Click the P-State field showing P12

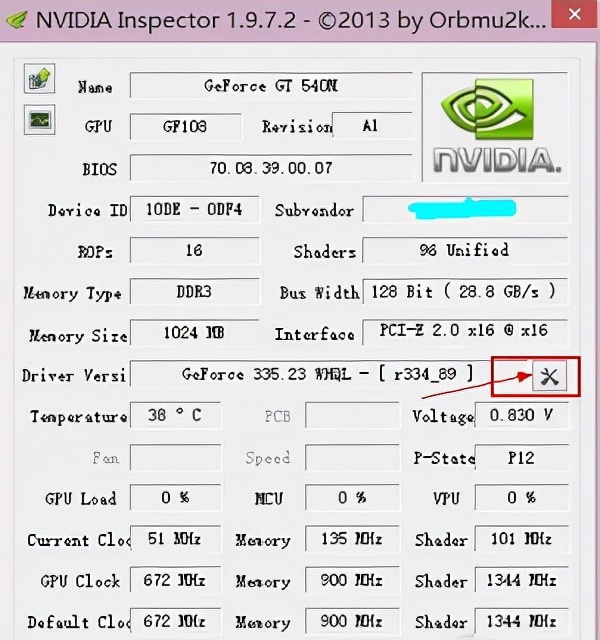click(x=522, y=458)
